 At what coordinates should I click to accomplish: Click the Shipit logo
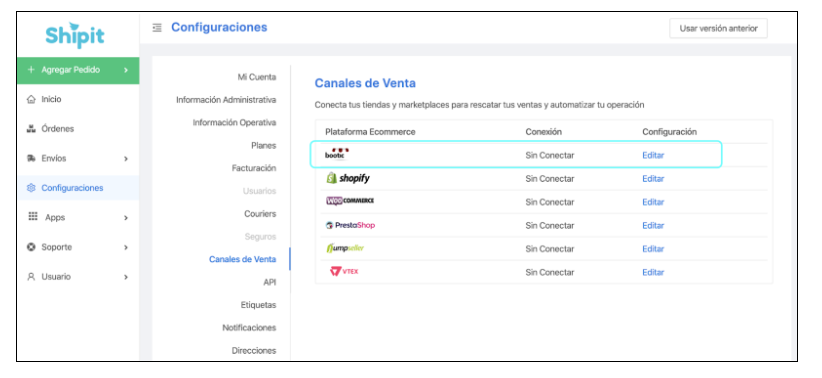pyautogui.click(x=75, y=35)
